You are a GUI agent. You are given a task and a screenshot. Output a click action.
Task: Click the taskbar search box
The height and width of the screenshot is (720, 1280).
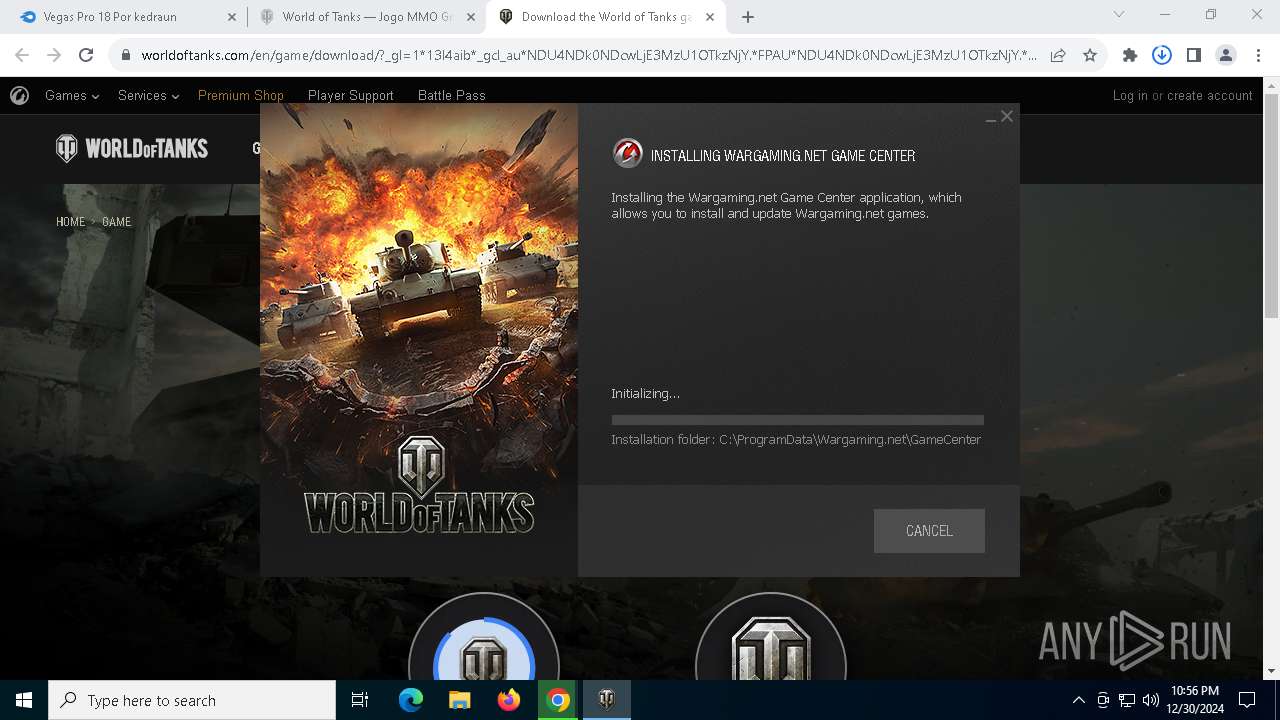tap(192, 700)
